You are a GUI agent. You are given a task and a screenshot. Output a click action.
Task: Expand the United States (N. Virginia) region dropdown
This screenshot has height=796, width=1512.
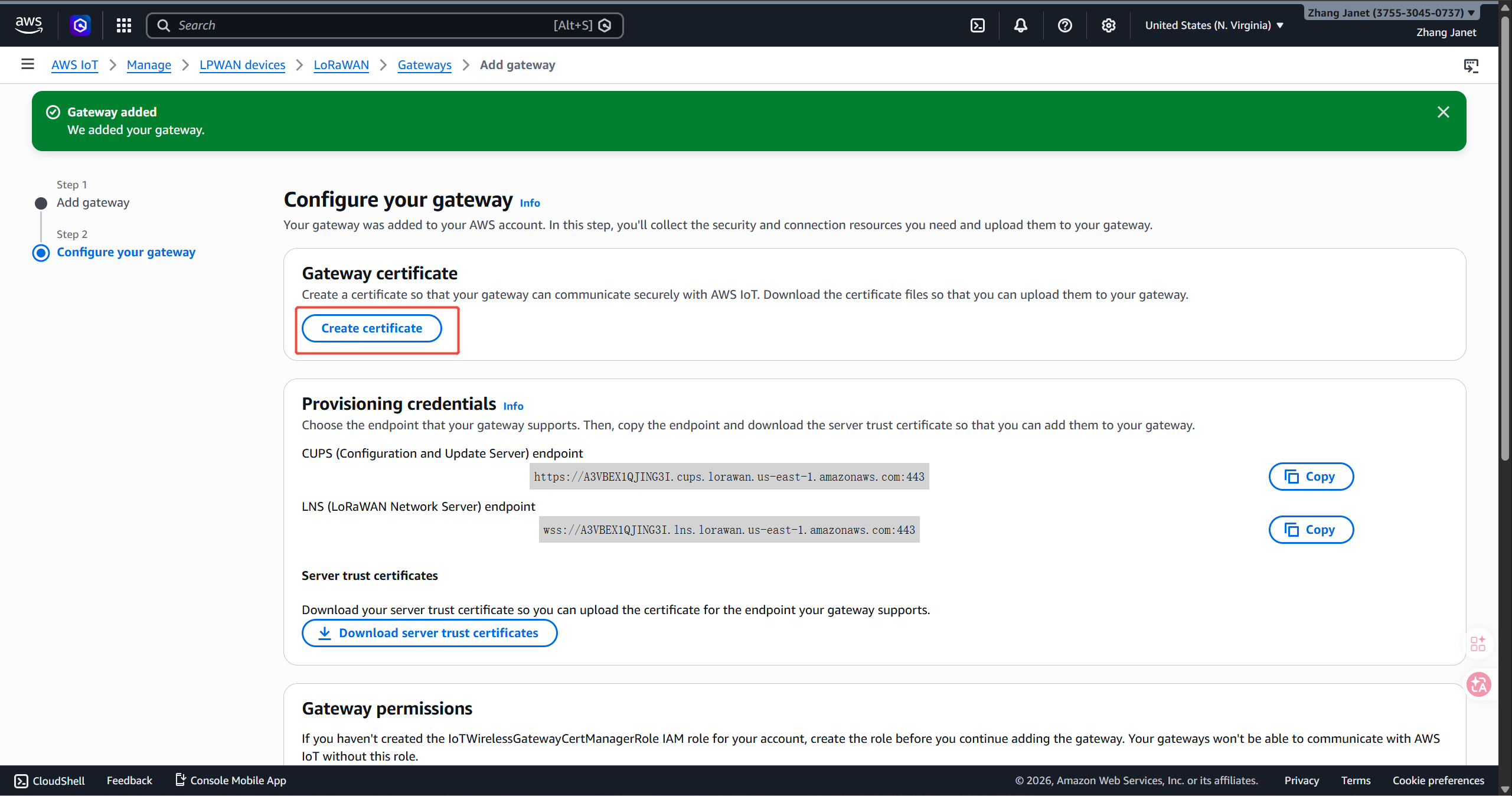pos(1214,25)
